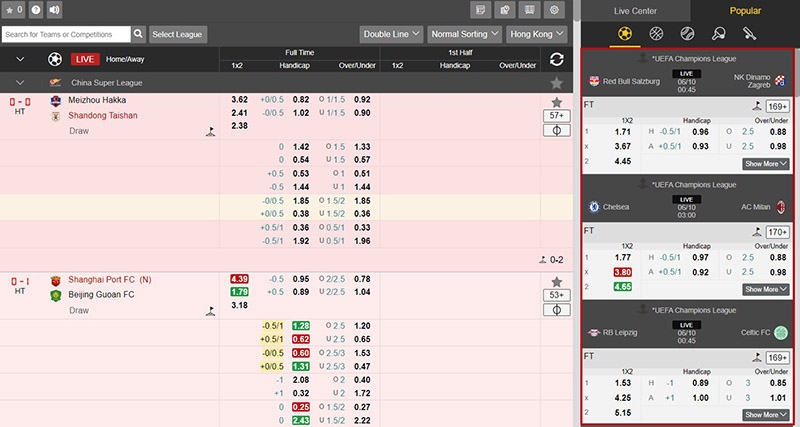
Task: Choose the tennis ball sport icon
Action: (x=686, y=33)
